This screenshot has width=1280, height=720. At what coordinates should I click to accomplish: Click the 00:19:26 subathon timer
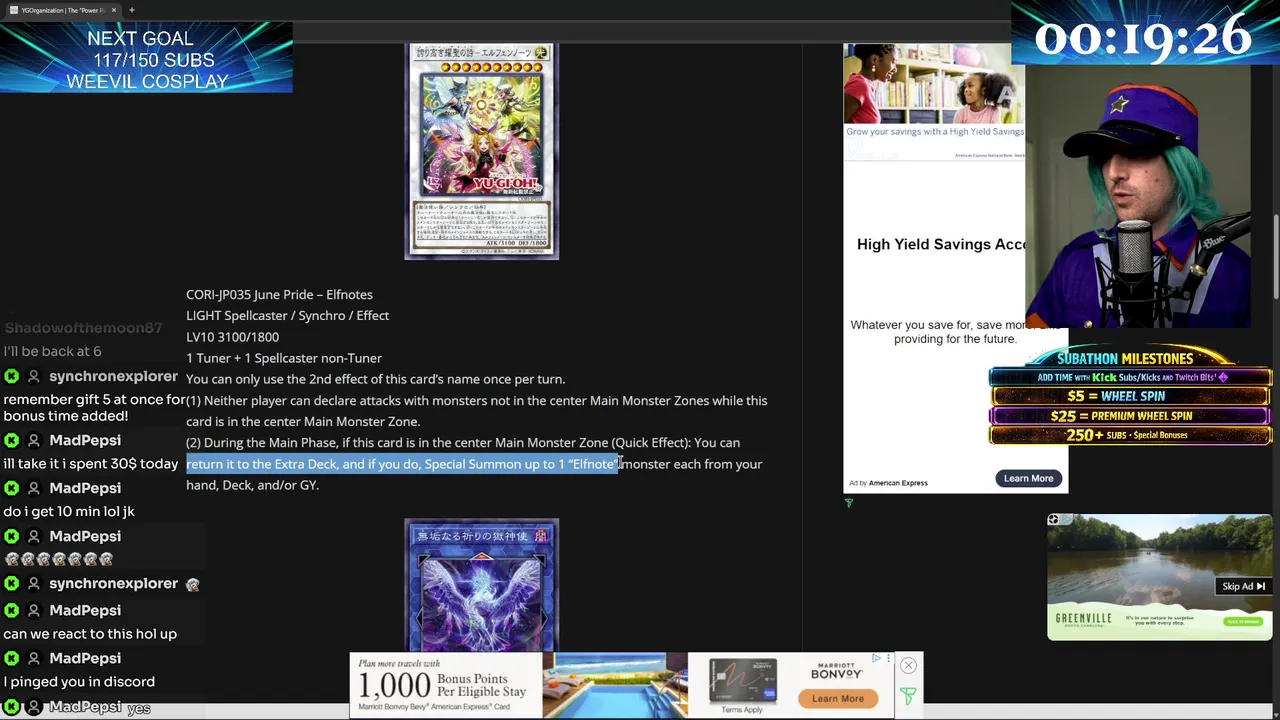(x=1143, y=38)
